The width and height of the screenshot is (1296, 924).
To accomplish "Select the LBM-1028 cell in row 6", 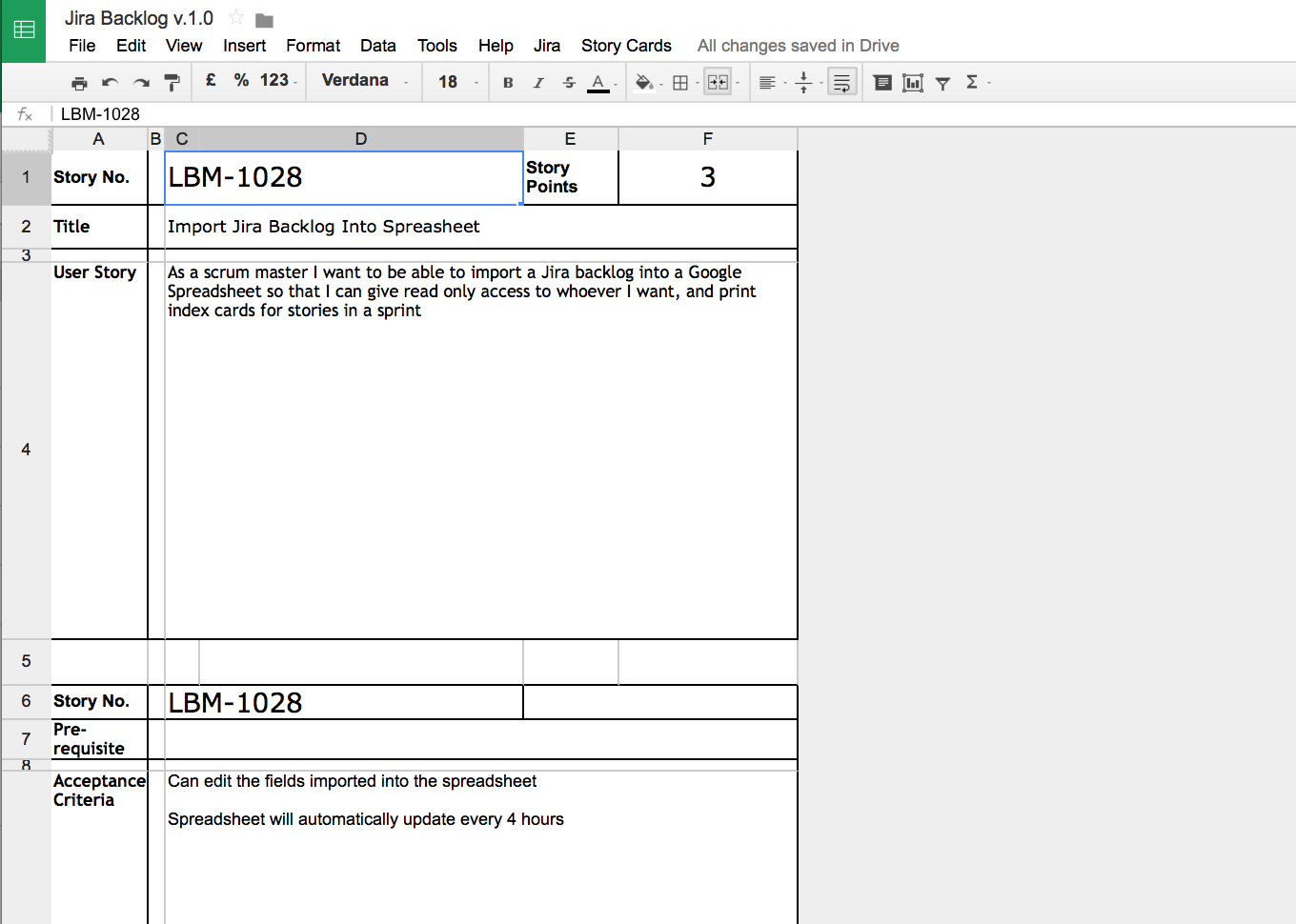I will [x=344, y=702].
